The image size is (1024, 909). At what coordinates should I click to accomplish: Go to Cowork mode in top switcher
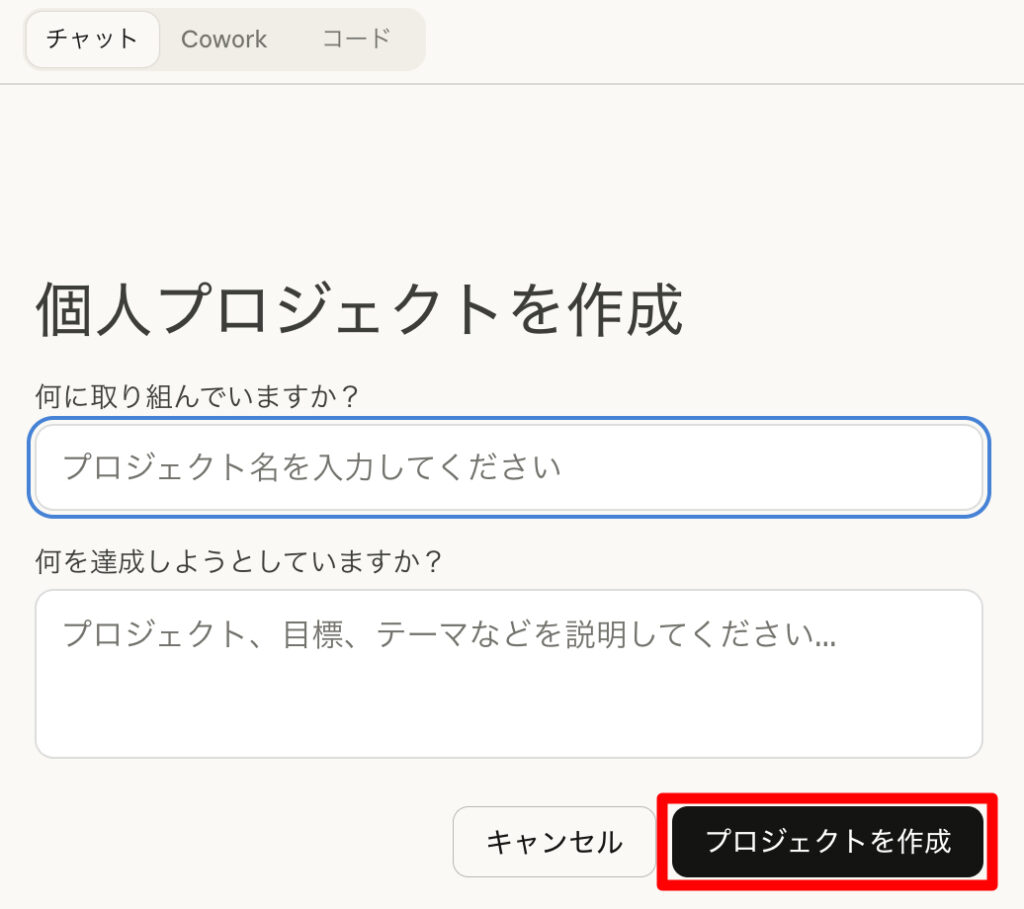coord(224,40)
